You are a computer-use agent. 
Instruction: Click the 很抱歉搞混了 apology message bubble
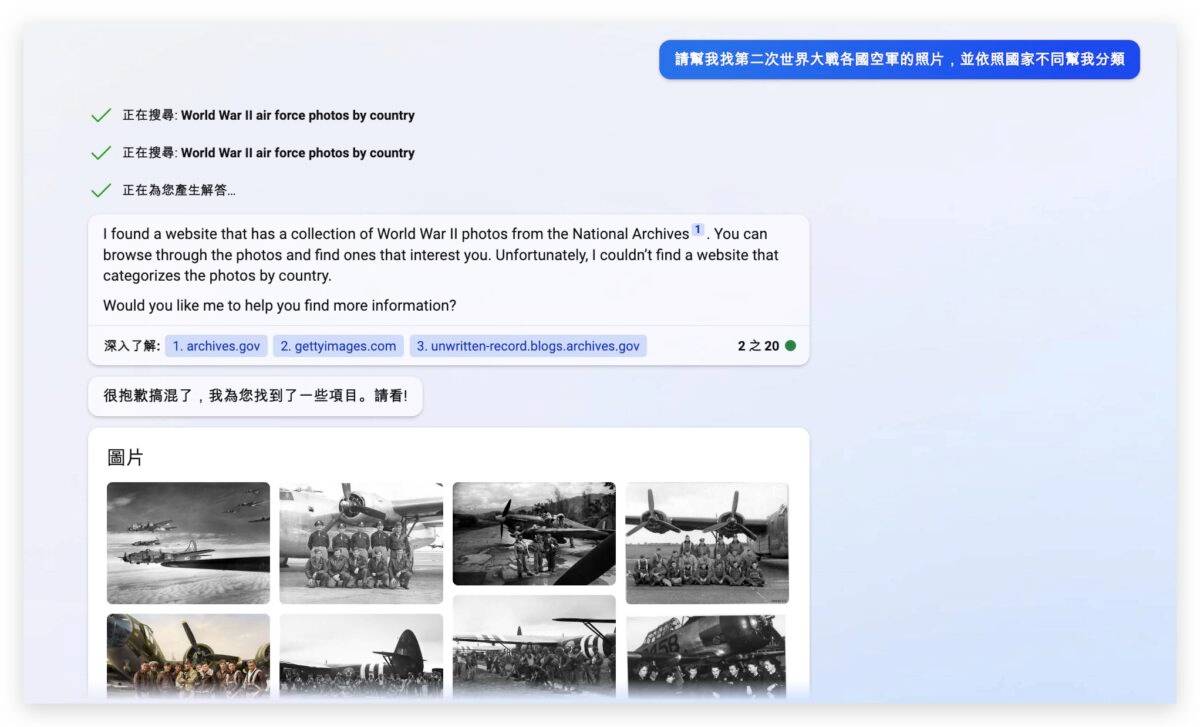(x=255, y=396)
